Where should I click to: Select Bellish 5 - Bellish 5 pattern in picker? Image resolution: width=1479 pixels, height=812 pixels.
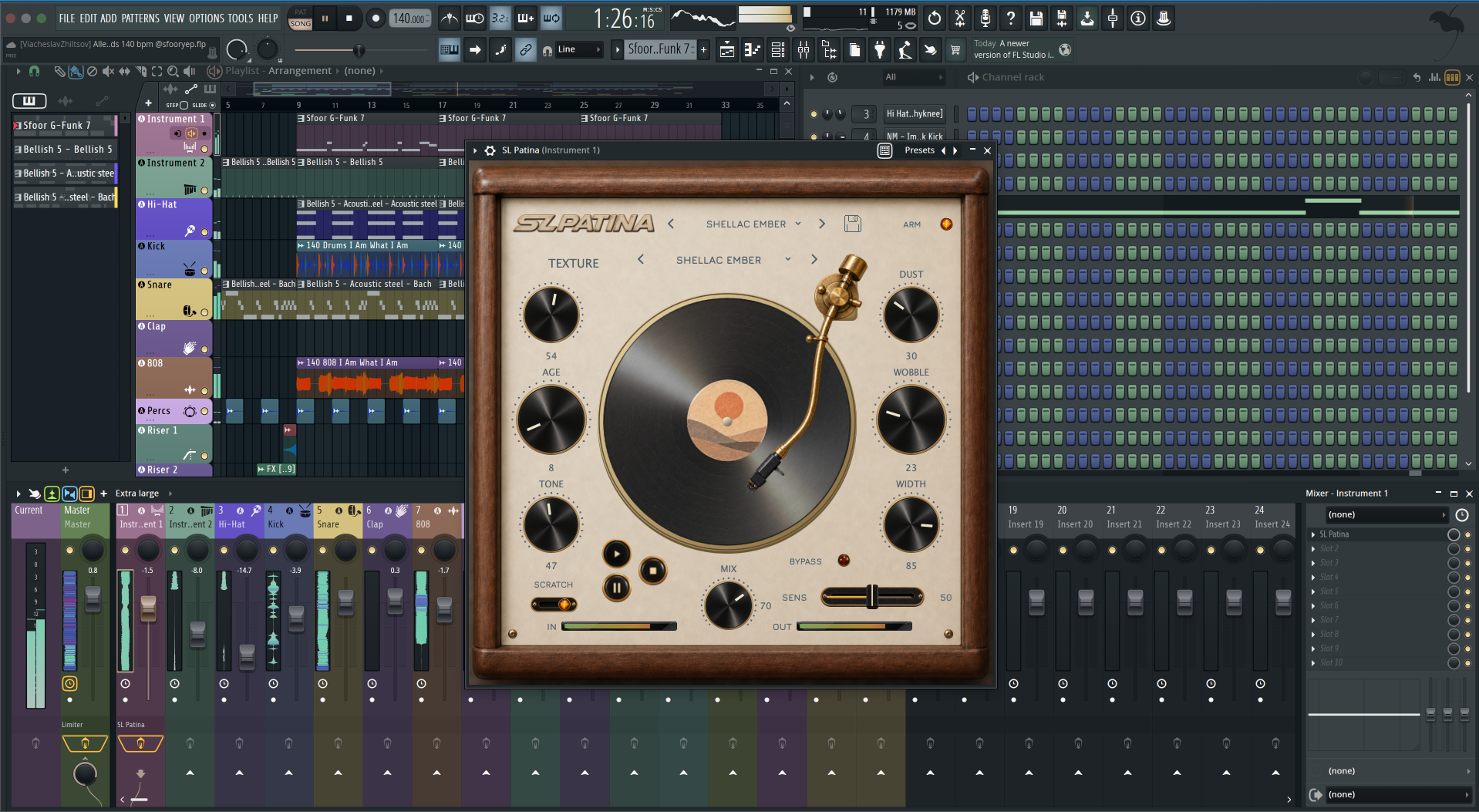(x=67, y=150)
